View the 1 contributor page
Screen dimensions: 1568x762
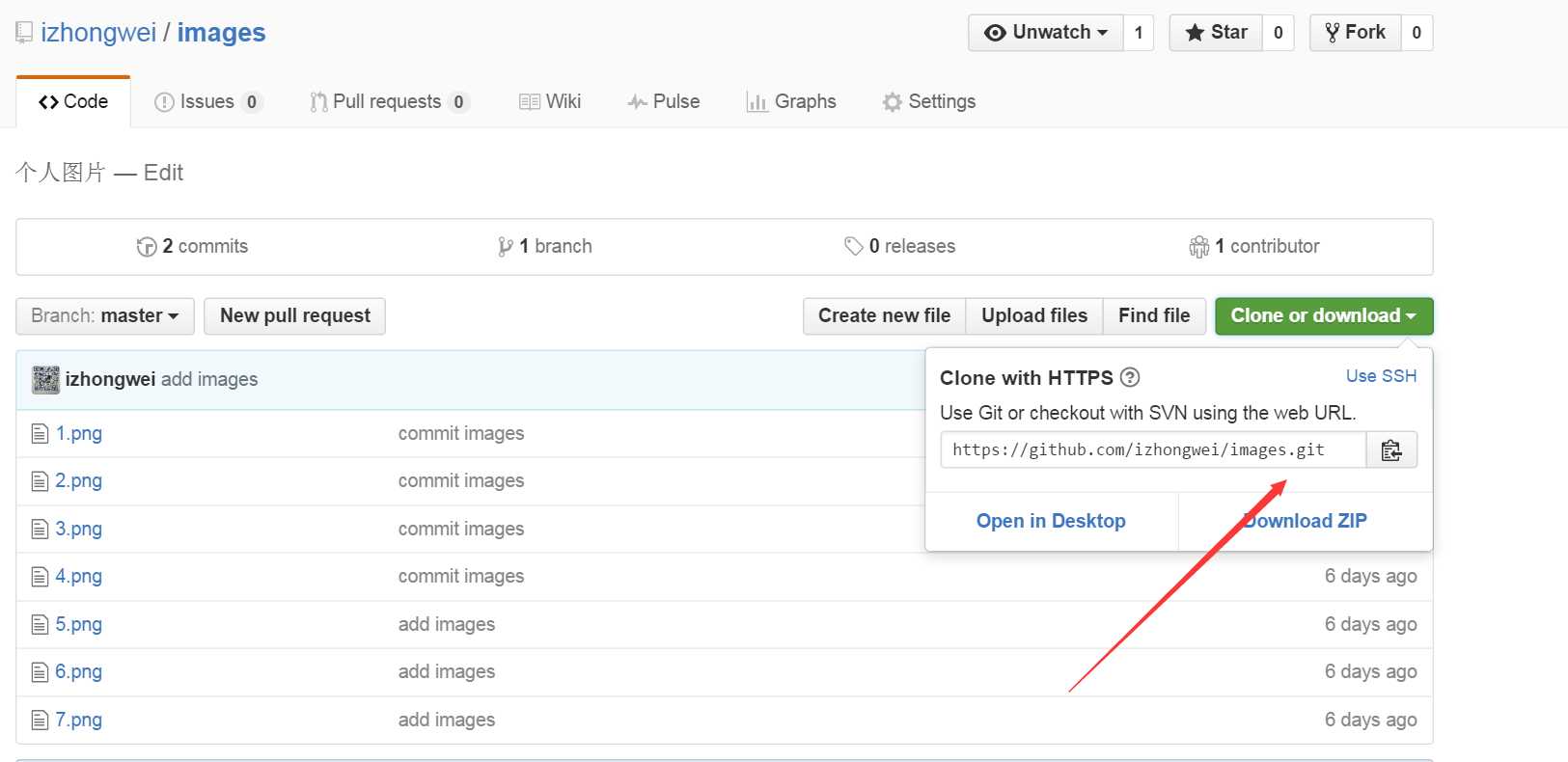(x=1254, y=247)
